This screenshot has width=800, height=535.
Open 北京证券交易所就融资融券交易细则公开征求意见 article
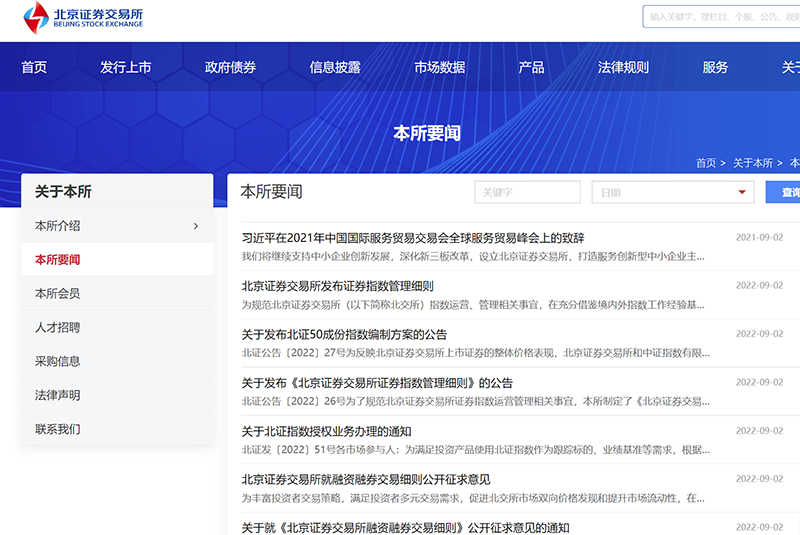click(366, 479)
